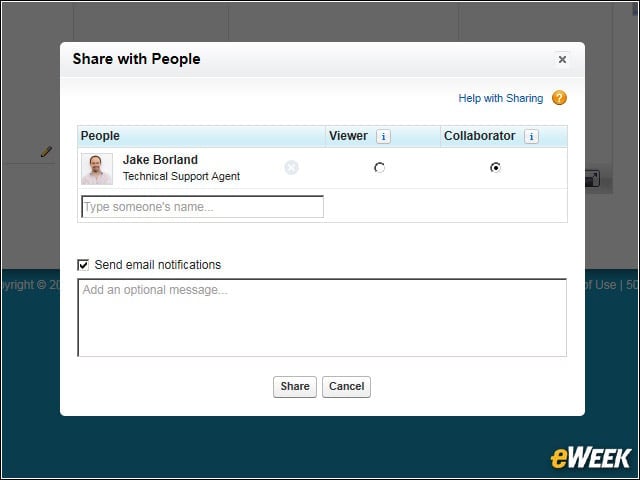Show info icon next to Collaborator

(531, 136)
